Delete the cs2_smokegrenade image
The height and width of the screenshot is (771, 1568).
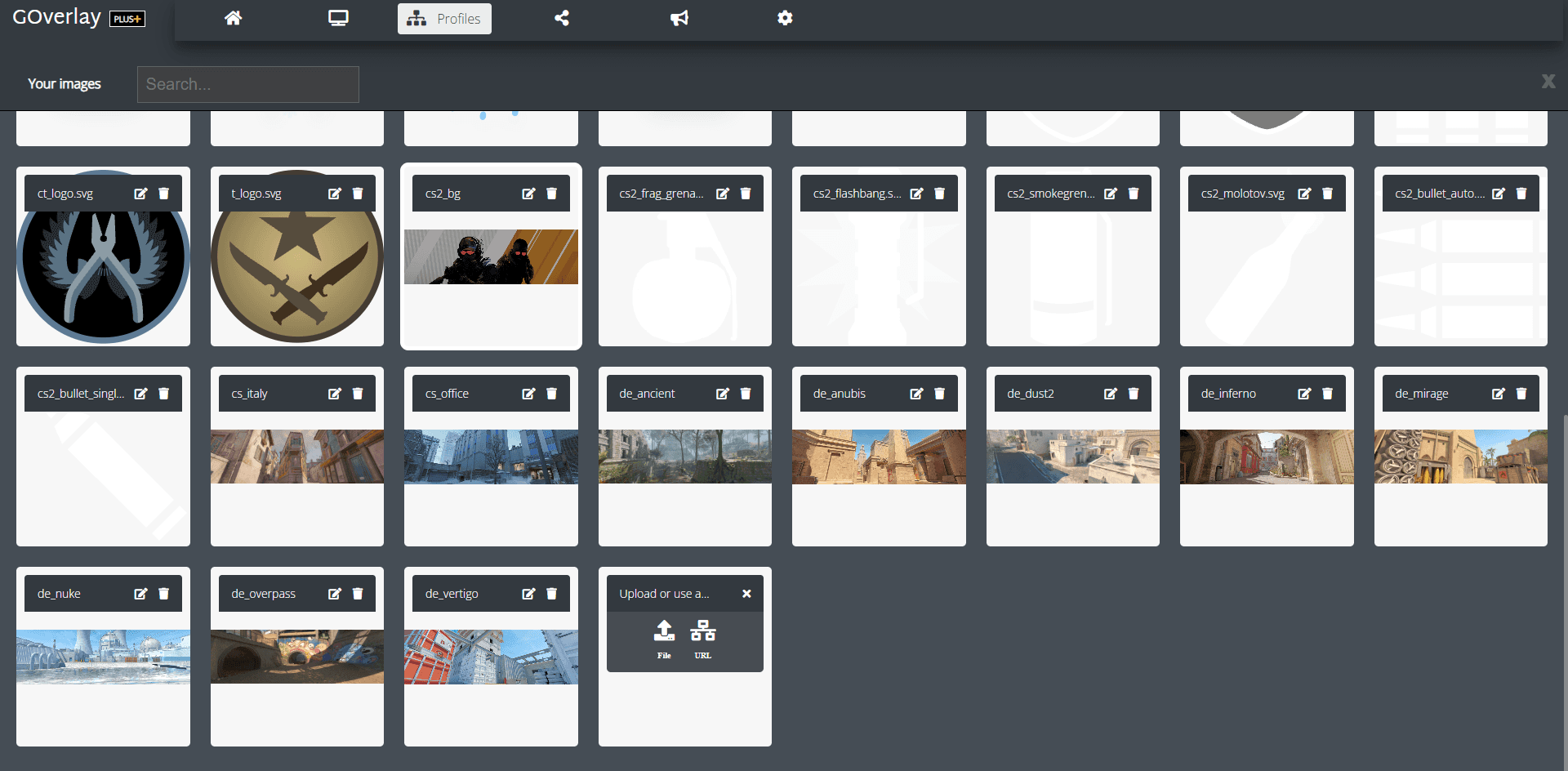point(1134,194)
